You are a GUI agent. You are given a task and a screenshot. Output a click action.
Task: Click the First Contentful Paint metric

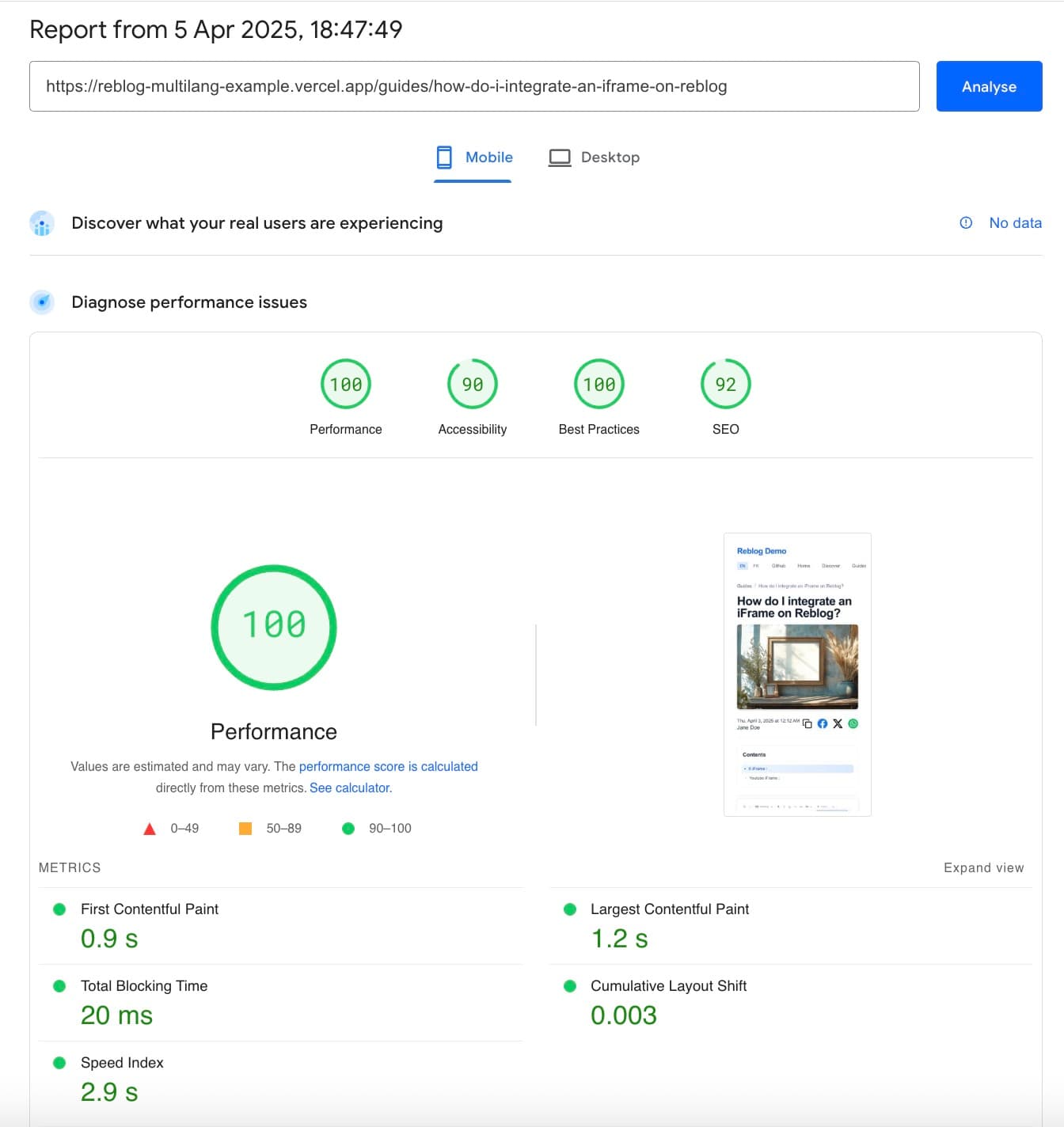pyautogui.click(x=150, y=909)
